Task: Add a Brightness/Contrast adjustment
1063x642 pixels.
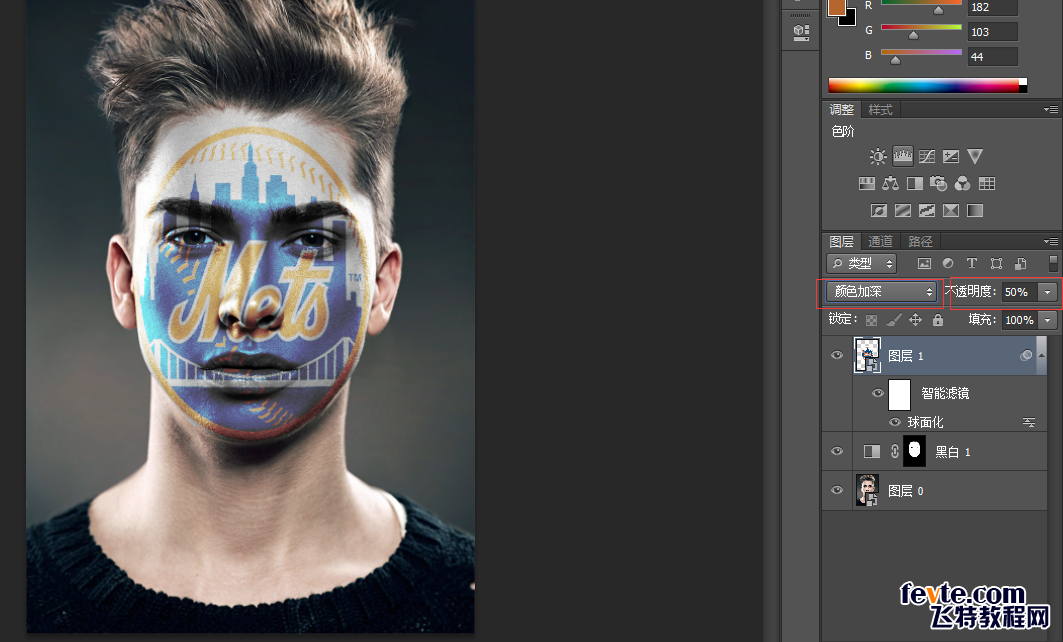Action: coord(878,157)
